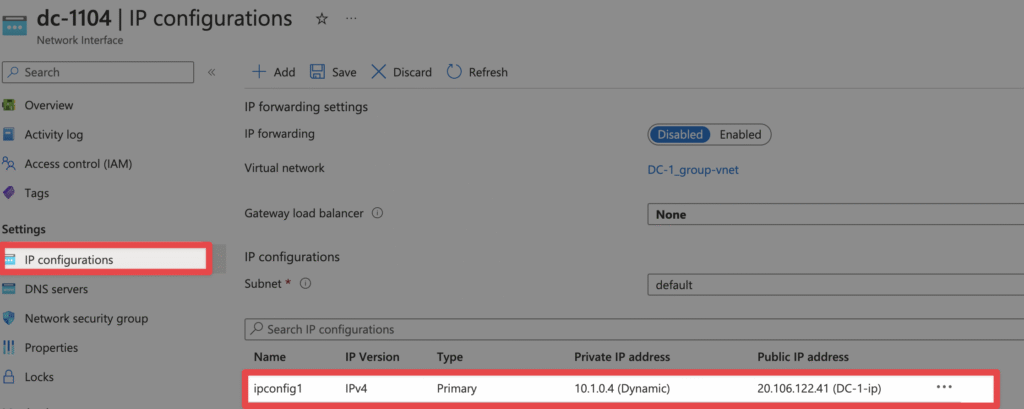Collapse the sidebar with the double chevron

tap(211, 72)
